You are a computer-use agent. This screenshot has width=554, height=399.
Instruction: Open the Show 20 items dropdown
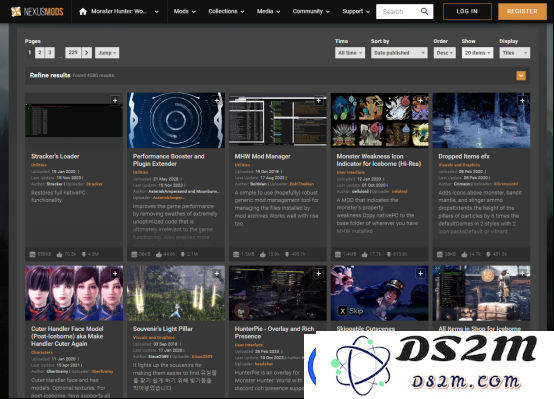pos(477,53)
